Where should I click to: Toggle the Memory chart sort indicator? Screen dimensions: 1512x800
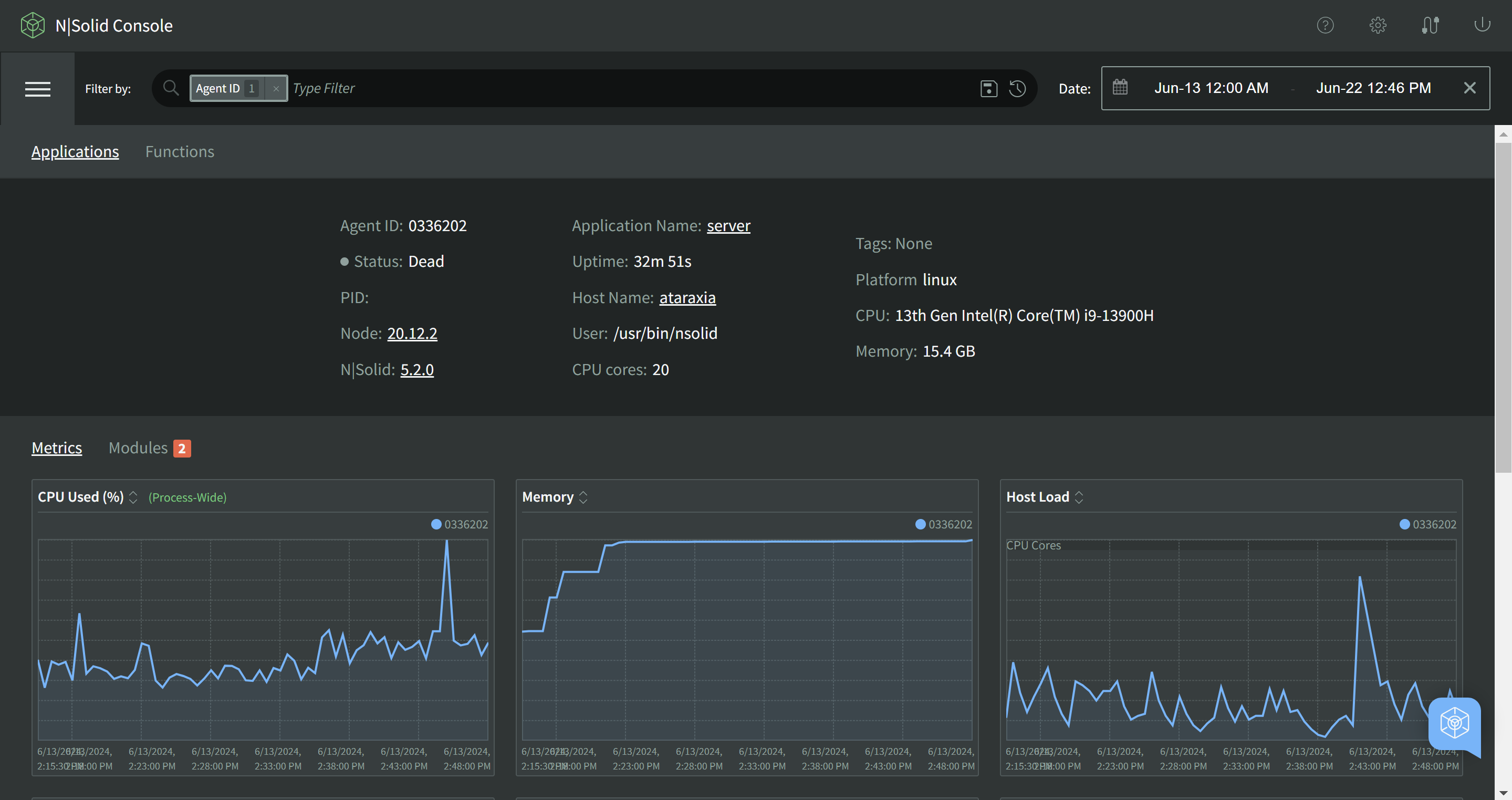click(584, 497)
